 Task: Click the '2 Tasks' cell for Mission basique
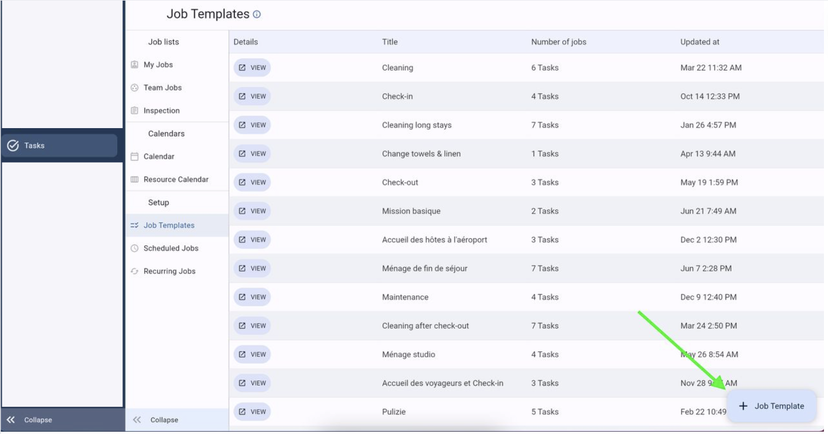[544, 211]
